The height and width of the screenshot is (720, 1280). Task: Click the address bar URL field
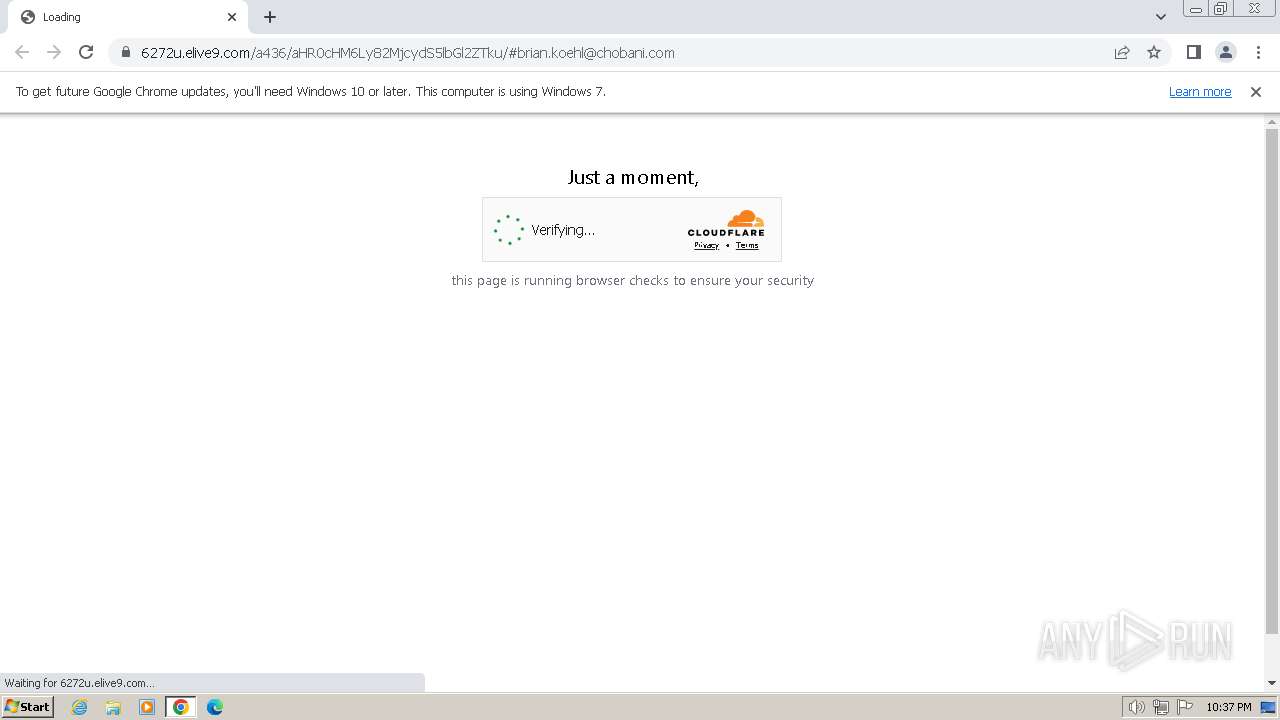(x=620, y=52)
